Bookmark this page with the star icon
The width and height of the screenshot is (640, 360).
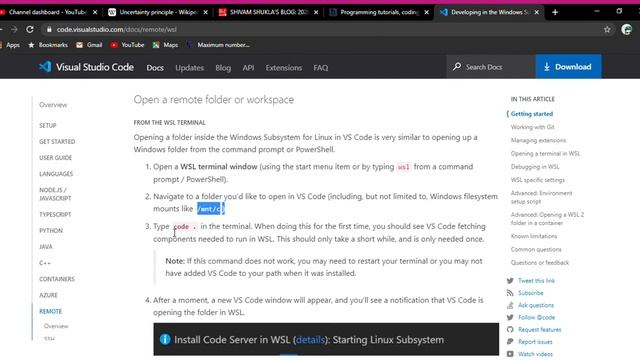pos(607,29)
